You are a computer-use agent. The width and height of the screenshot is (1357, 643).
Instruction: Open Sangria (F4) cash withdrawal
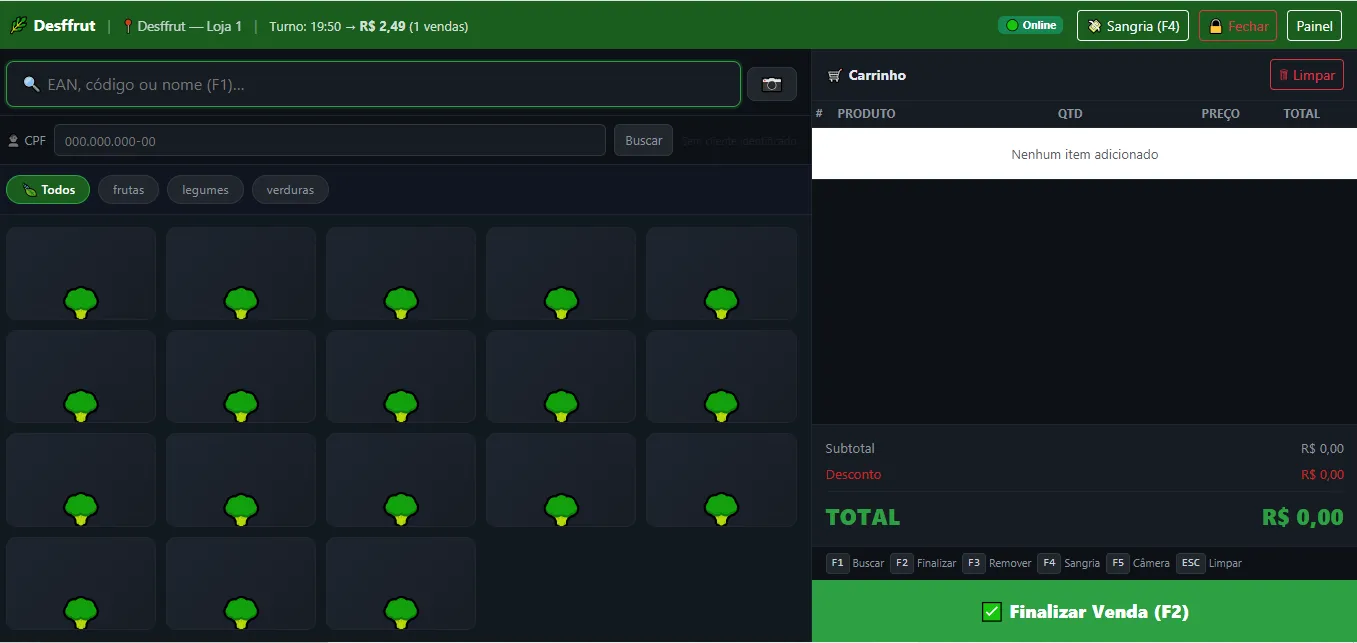[1133, 26]
